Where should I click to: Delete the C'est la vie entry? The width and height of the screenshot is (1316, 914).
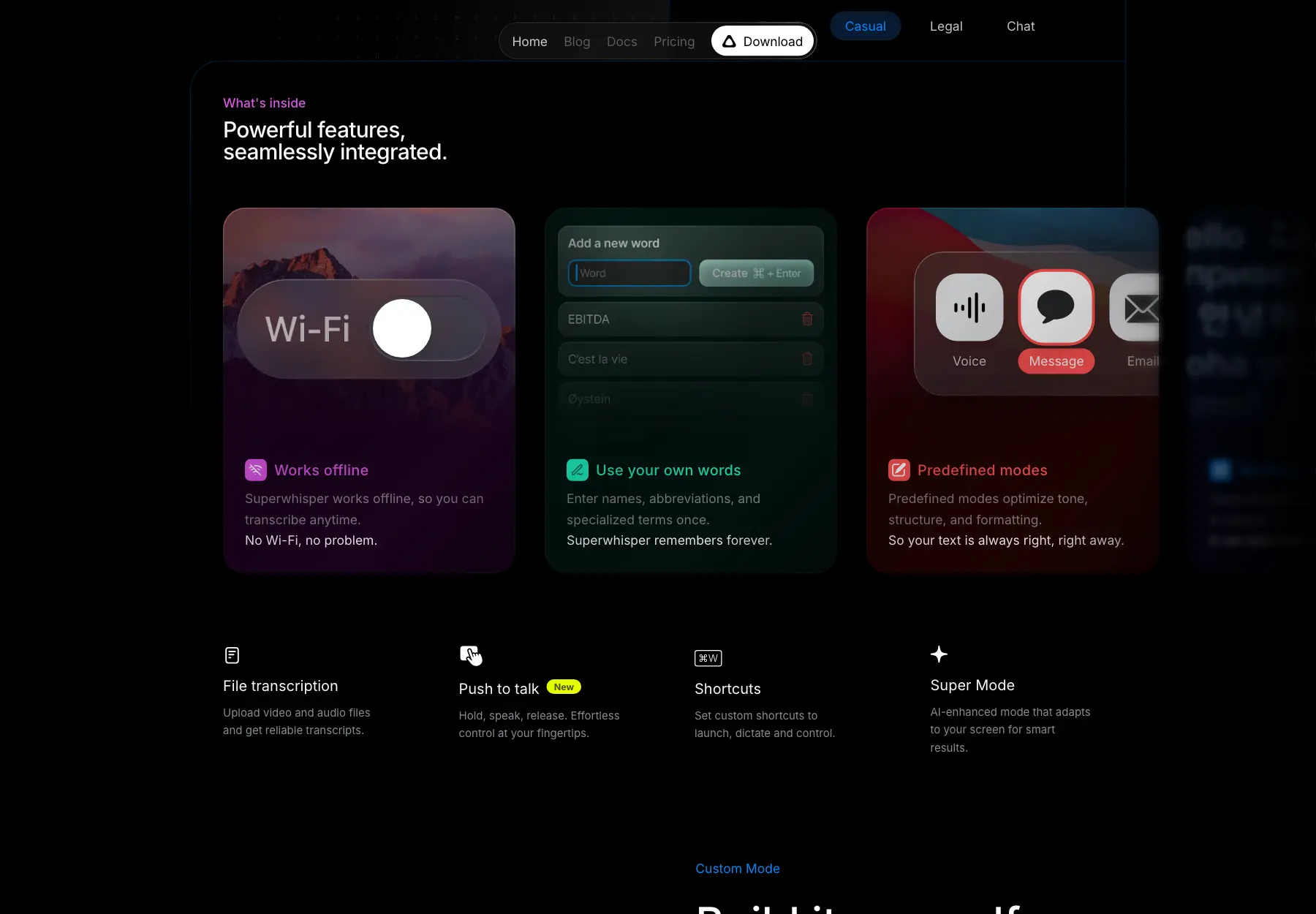point(807,359)
